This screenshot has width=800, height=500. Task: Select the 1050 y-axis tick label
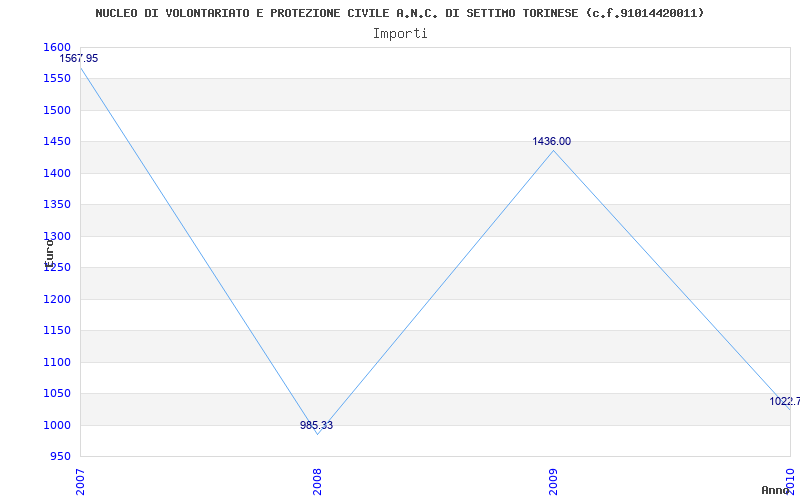(x=58, y=393)
